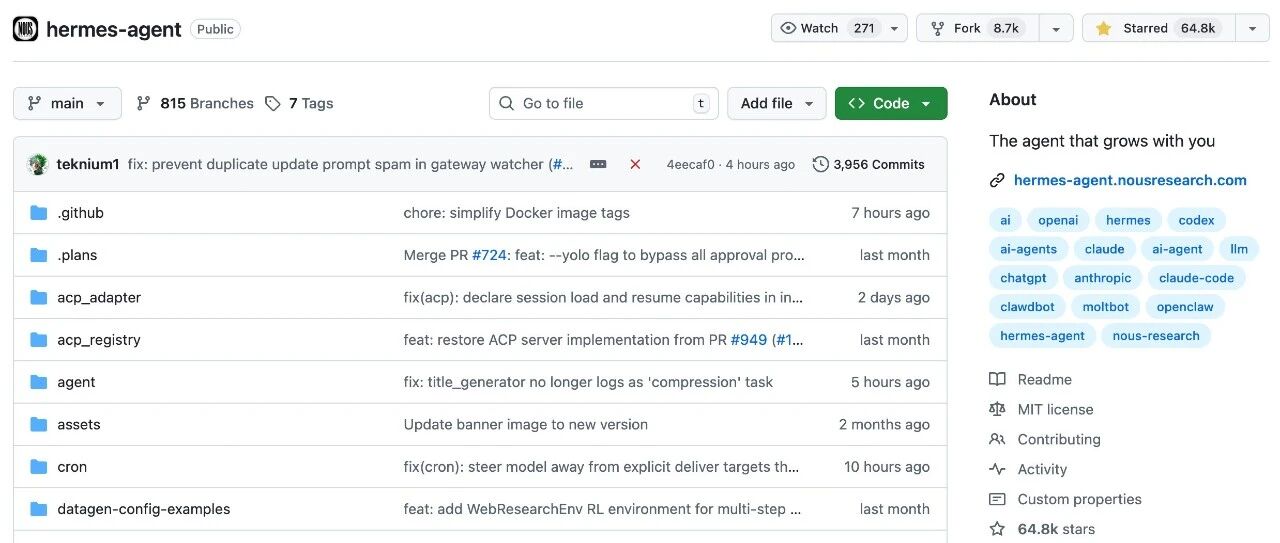Select the 'llm' topic tag
Image resolution: width=1280 pixels, height=543 pixels.
click(x=1240, y=249)
